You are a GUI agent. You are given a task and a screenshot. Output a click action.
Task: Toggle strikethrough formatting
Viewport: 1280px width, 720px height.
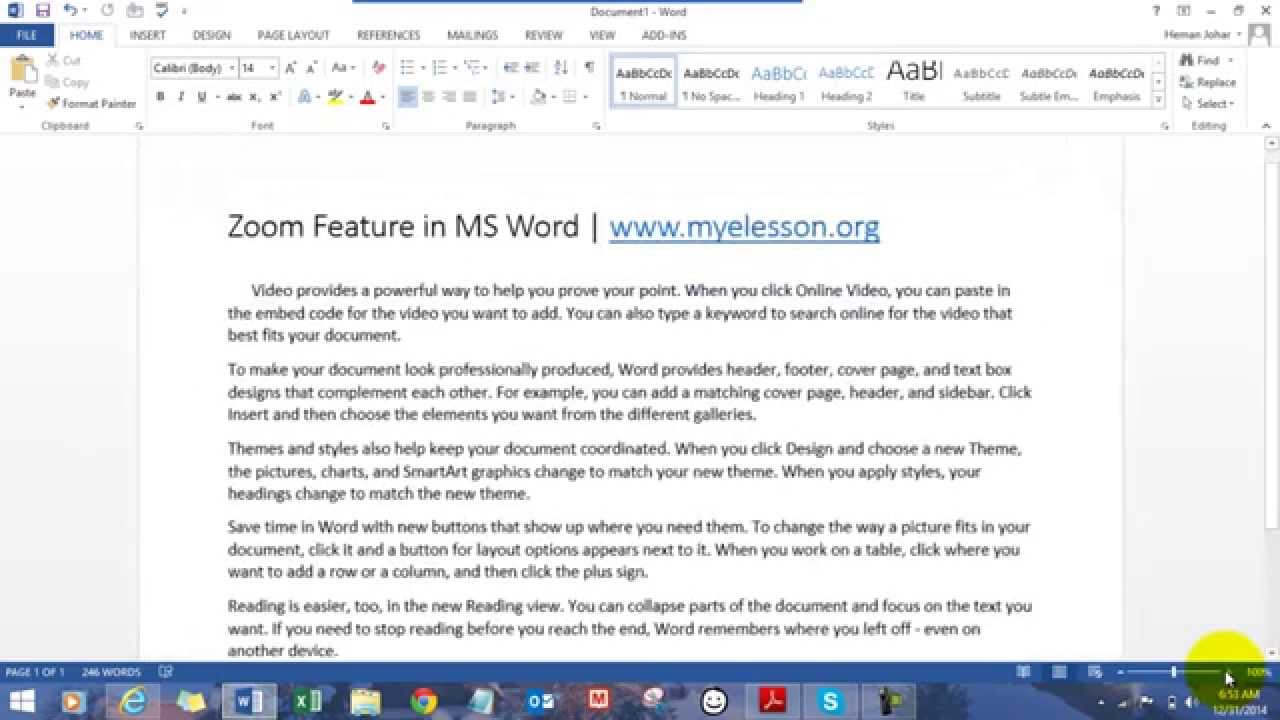pyautogui.click(x=234, y=97)
